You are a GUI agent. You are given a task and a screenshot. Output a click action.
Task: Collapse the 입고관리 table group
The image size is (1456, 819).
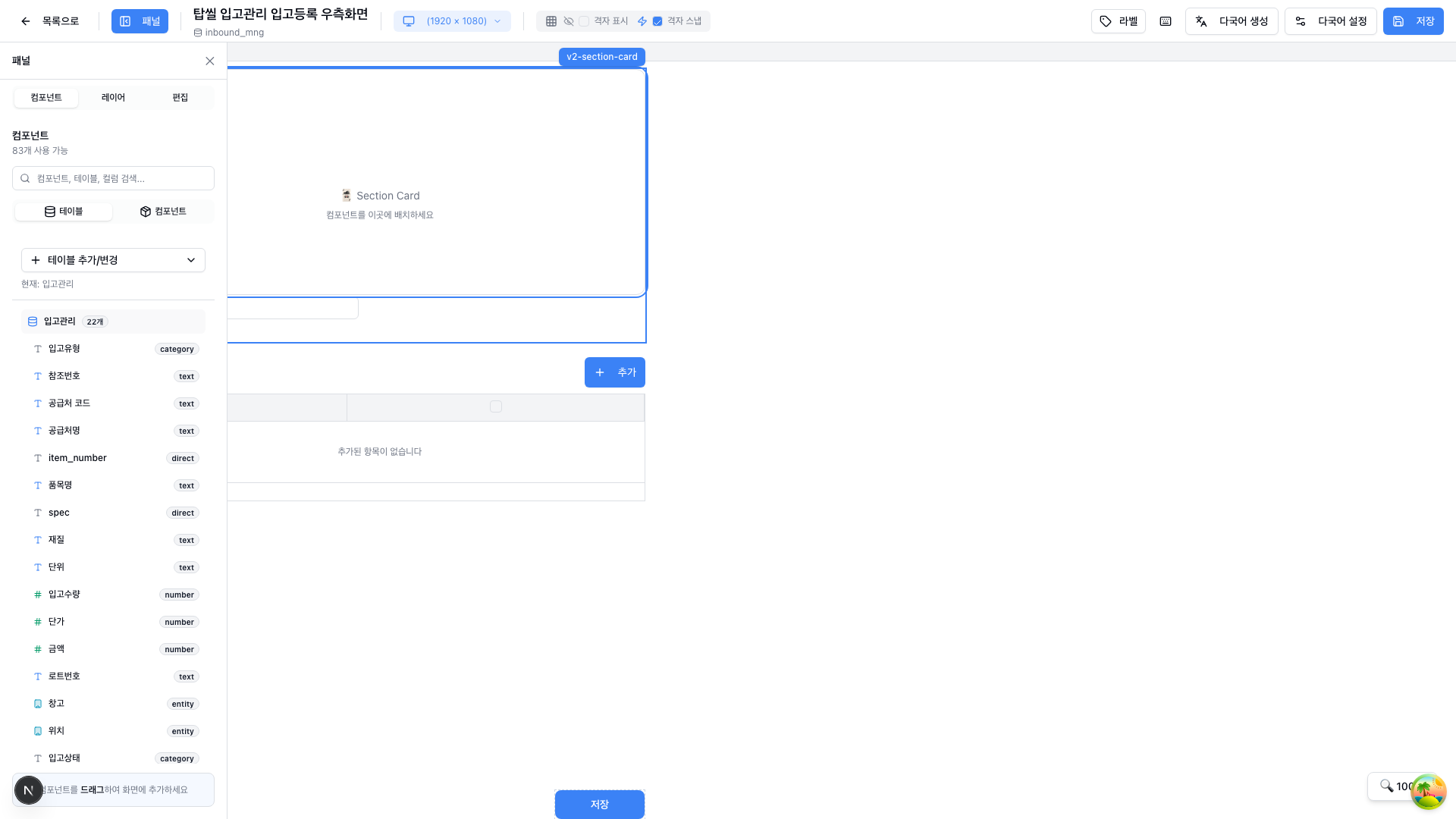coord(113,322)
